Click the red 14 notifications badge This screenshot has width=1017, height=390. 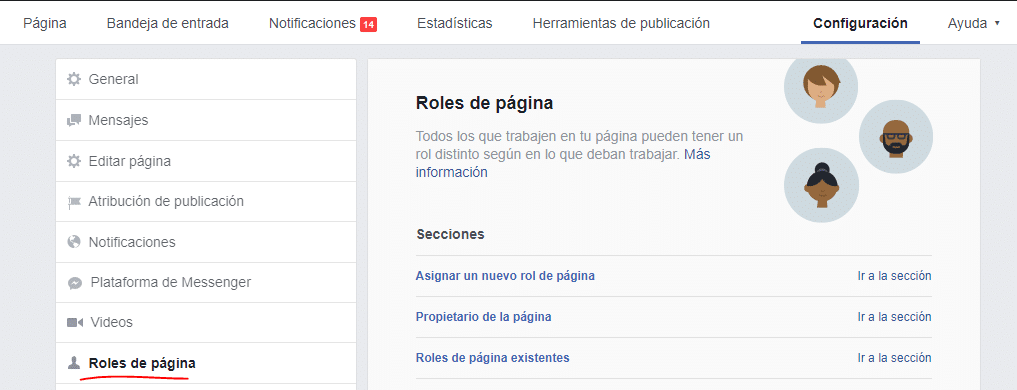click(368, 25)
